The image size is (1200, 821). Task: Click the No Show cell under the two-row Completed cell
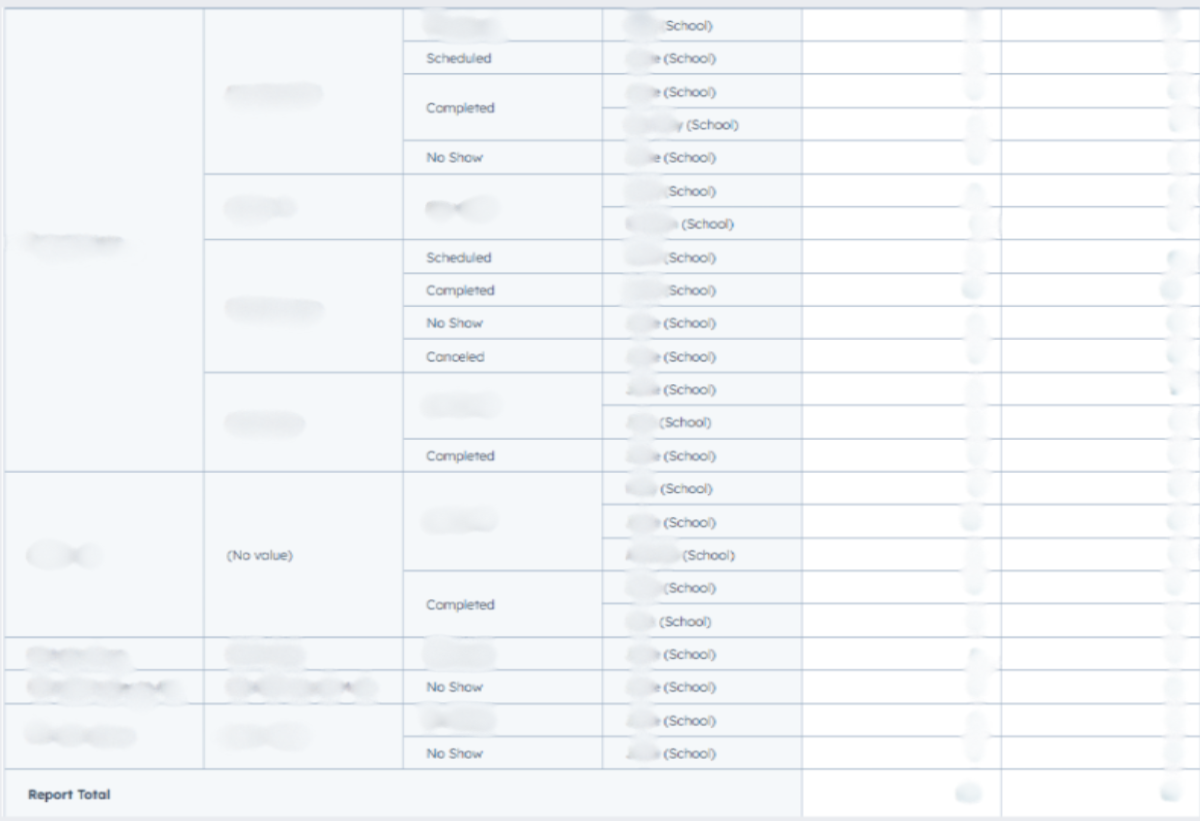[x=454, y=157]
